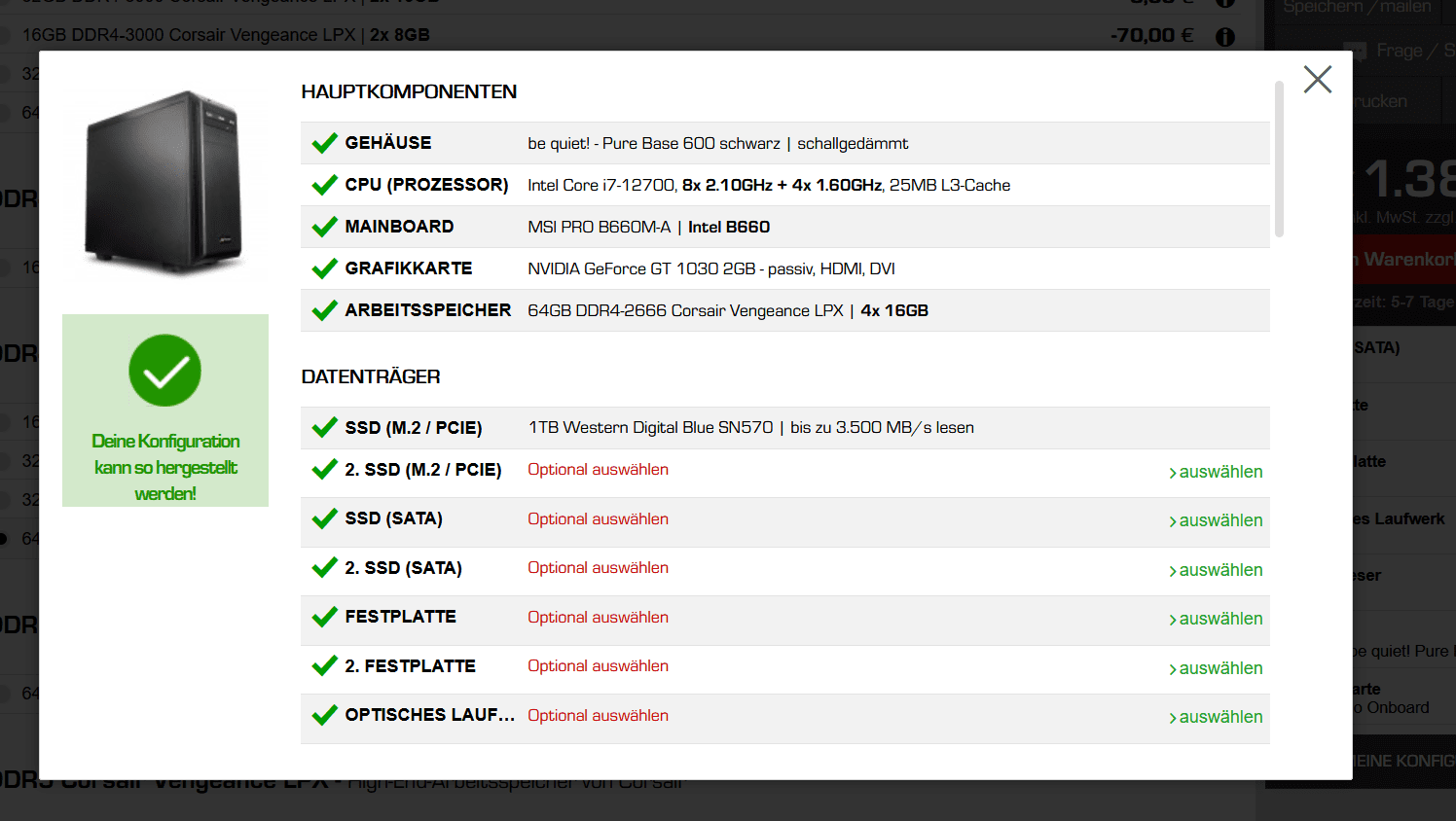Image resolution: width=1456 pixels, height=821 pixels.
Task: Click 'Optional auswählen' in OPTISCHES LAUF... row
Action: (x=598, y=715)
